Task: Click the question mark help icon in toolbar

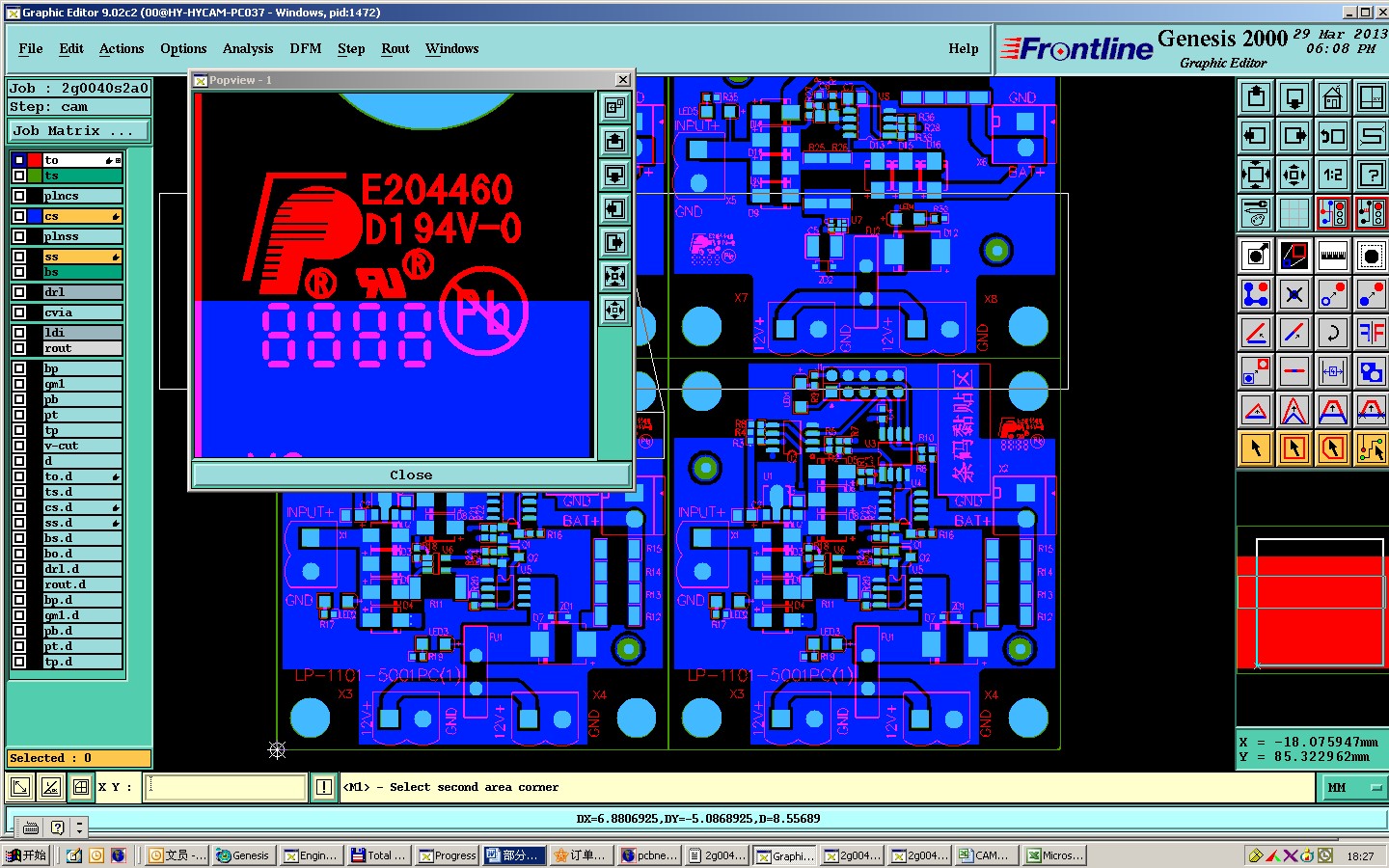Action: click(x=1371, y=175)
